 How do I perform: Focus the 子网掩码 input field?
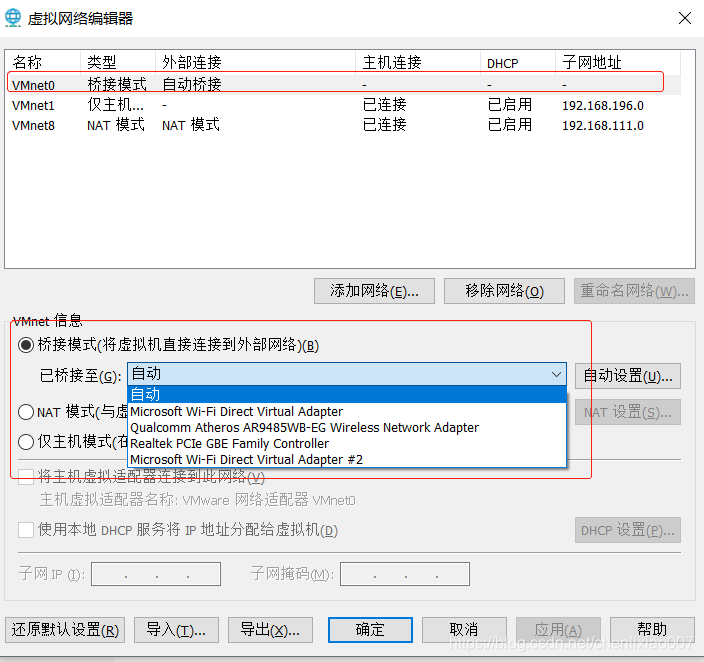405,574
